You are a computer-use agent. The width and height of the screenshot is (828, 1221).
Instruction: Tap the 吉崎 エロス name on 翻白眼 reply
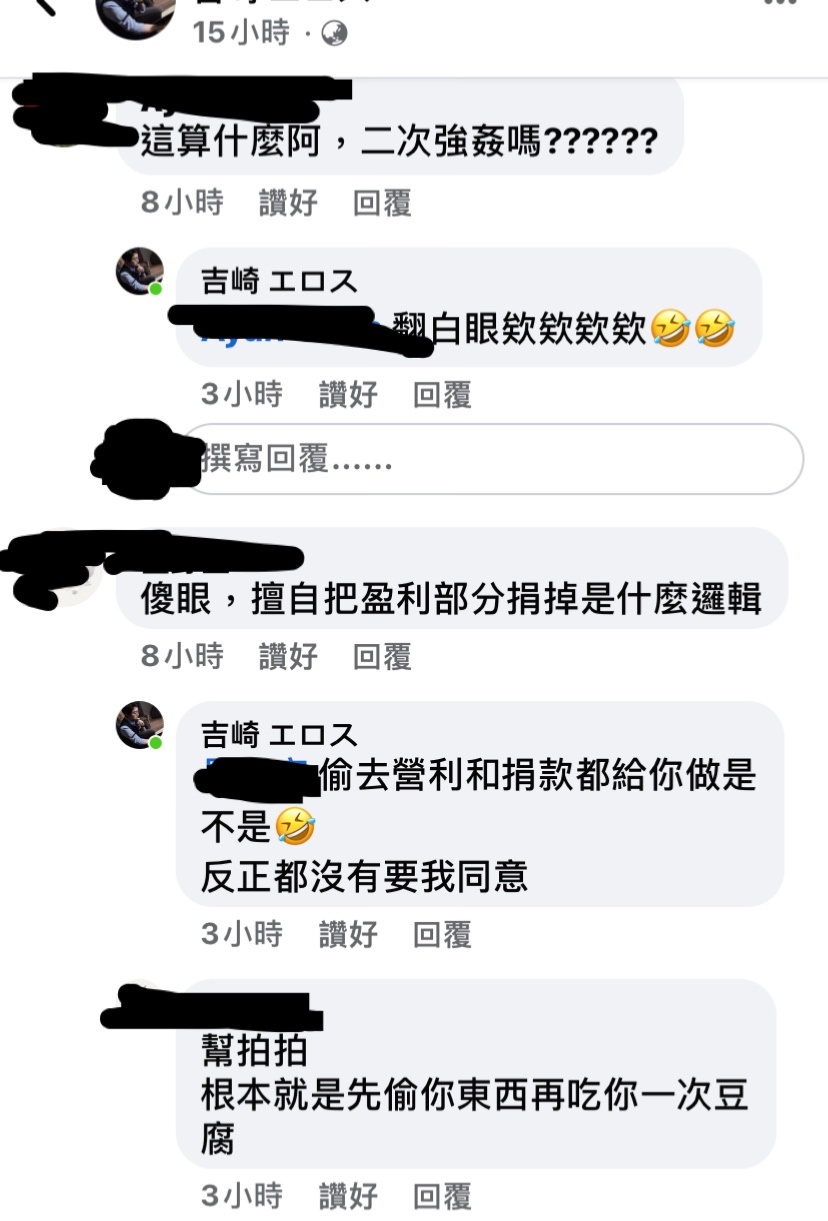click(x=279, y=281)
